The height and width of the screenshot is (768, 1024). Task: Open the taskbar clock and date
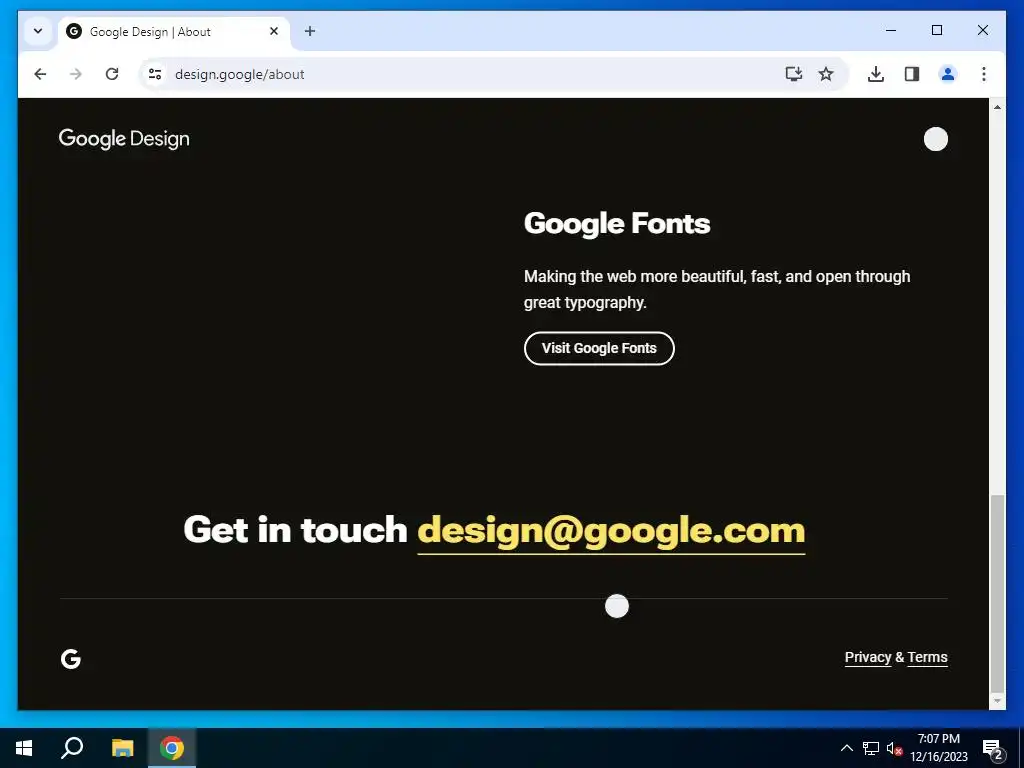coord(938,748)
